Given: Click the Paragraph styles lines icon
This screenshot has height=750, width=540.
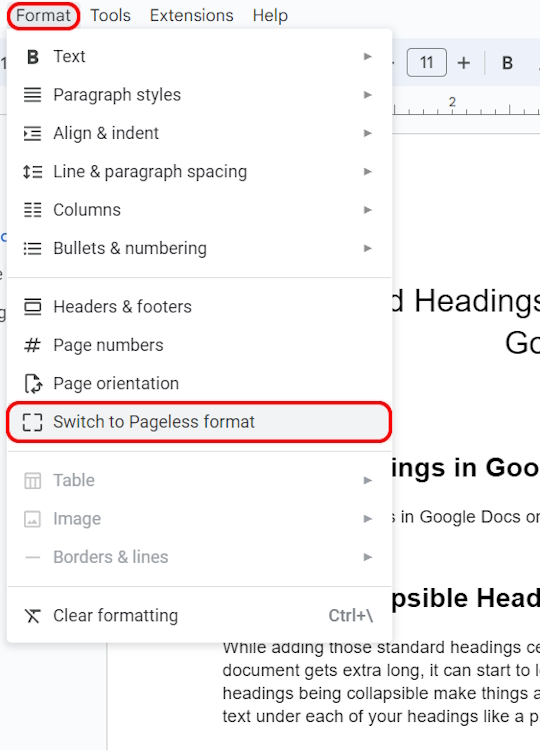Looking at the screenshot, I should tap(33, 95).
